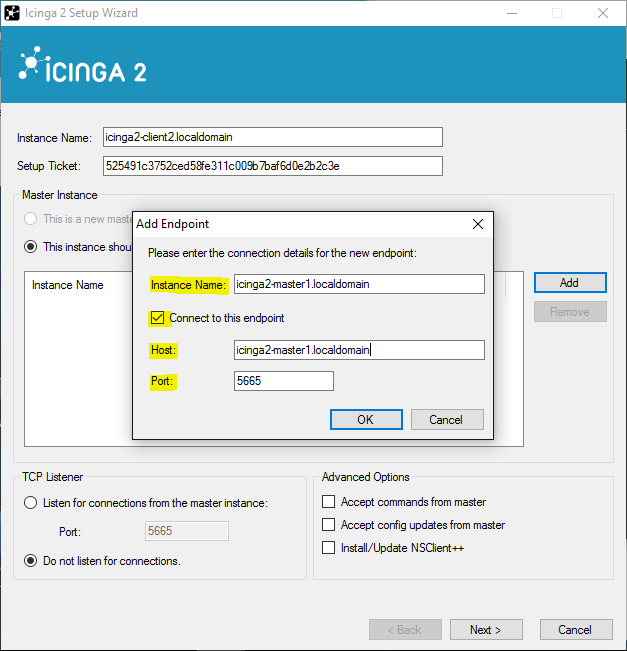Enable Accept commands from master
Viewport: 627px width, 651px height.
pyautogui.click(x=328, y=502)
